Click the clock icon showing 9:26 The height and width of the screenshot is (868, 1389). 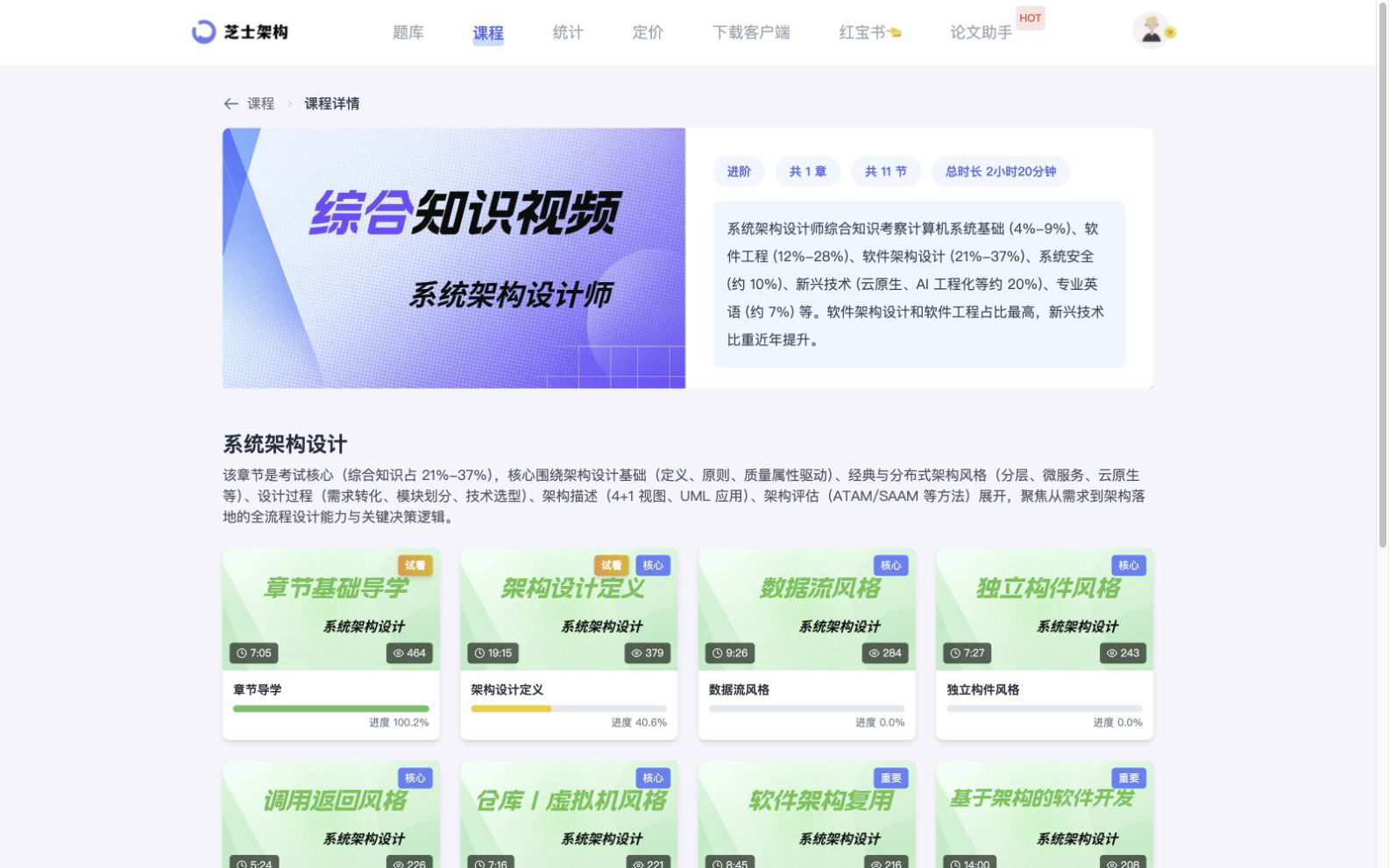coord(717,653)
